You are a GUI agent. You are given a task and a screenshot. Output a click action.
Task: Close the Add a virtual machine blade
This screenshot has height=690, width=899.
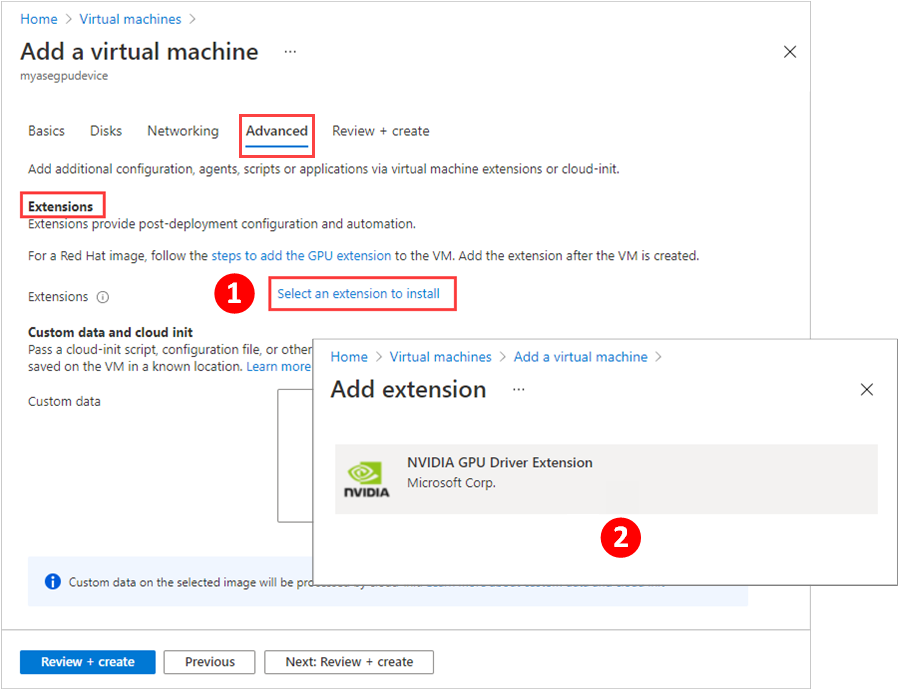tap(789, 51)
